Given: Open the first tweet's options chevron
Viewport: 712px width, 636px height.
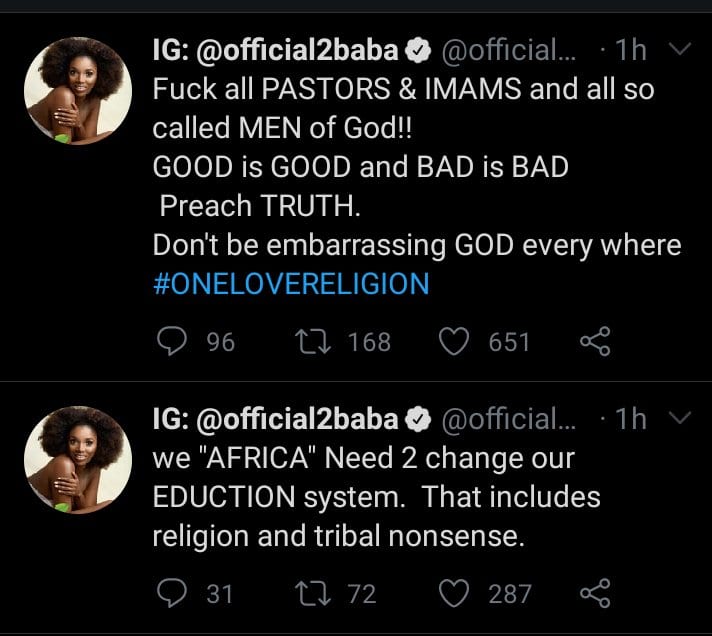Looking at the screenshot, I should click(679, 49).
